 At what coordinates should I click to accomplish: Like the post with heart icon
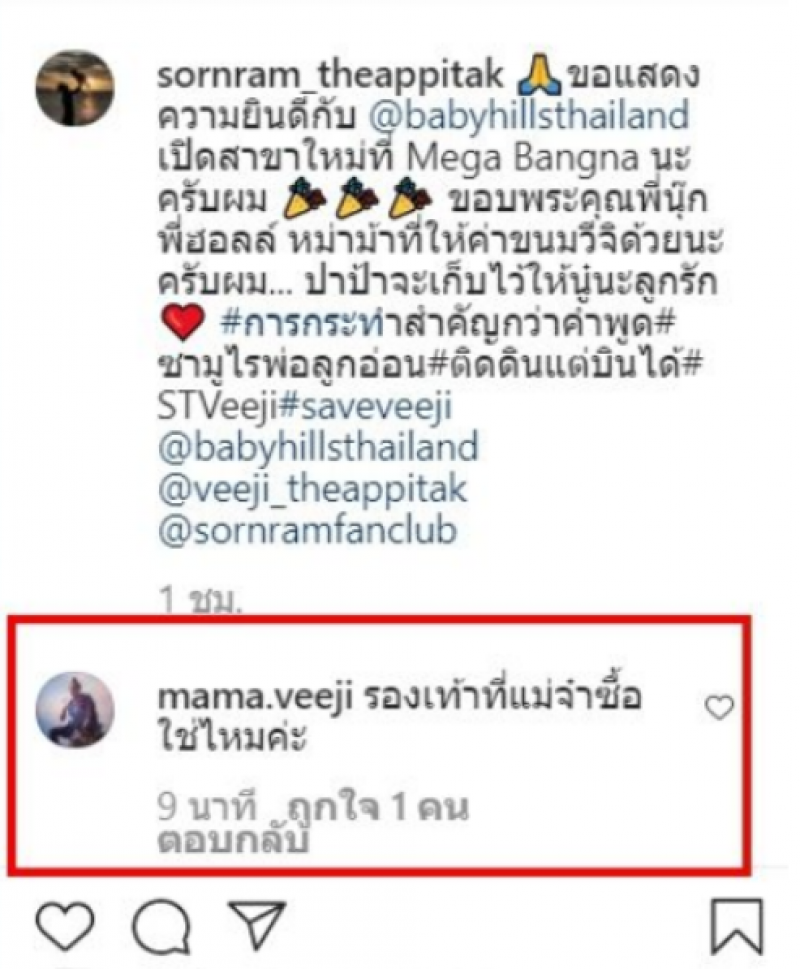(65, 926)
